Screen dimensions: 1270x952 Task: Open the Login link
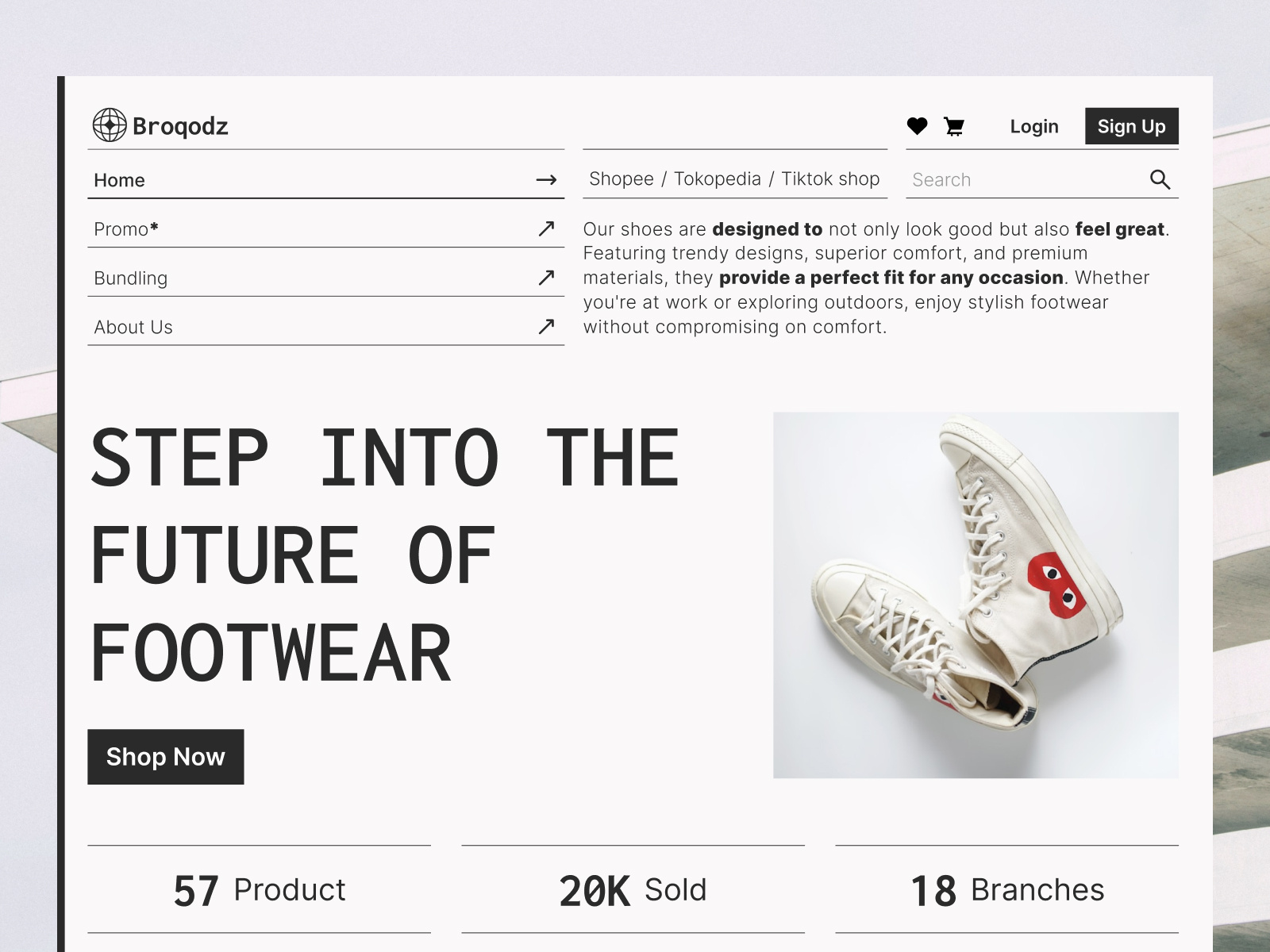pyautogui.click(x=1033, y=126)
